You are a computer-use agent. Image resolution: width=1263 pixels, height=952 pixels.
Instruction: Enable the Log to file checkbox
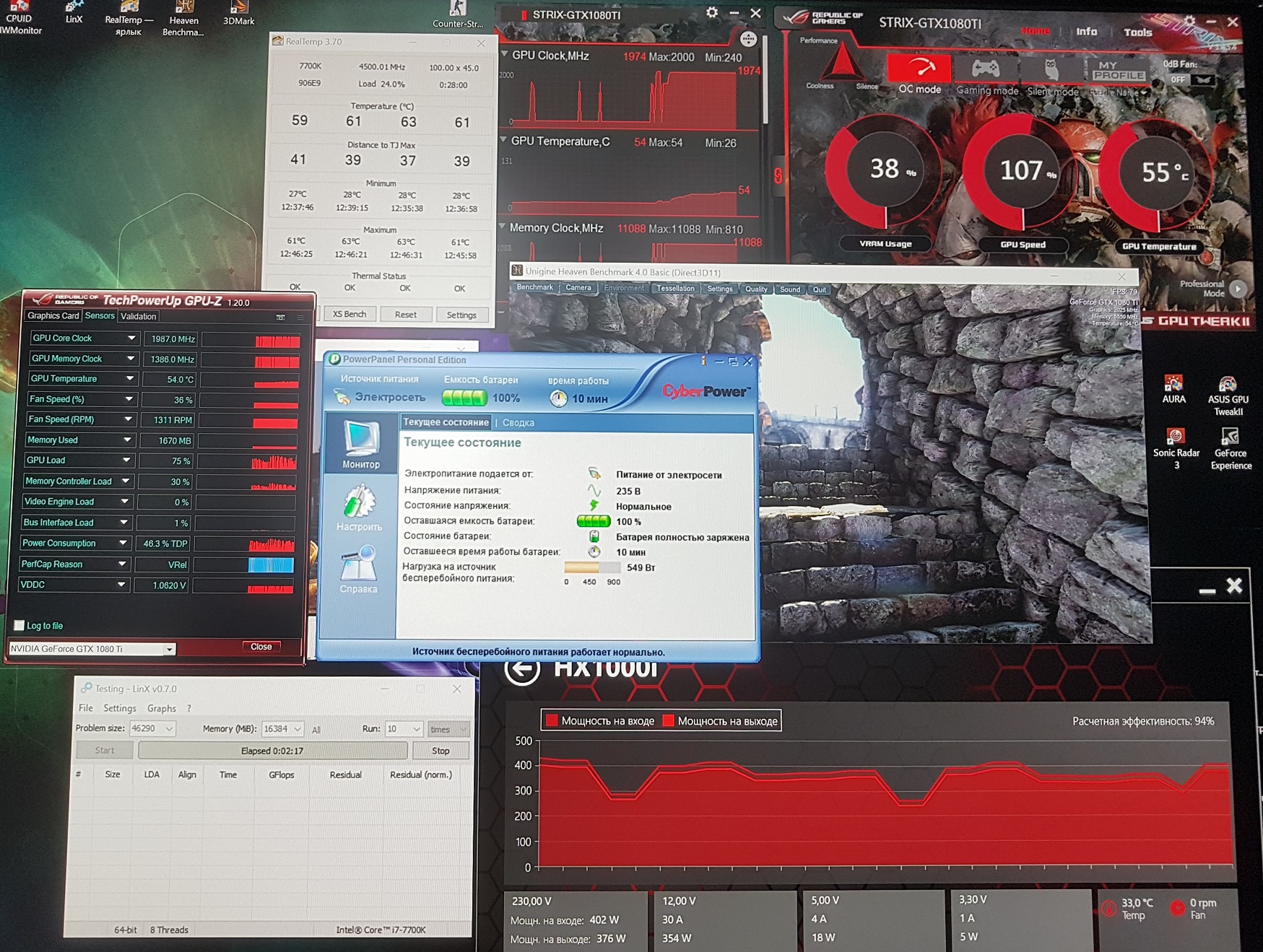[19, 626]
